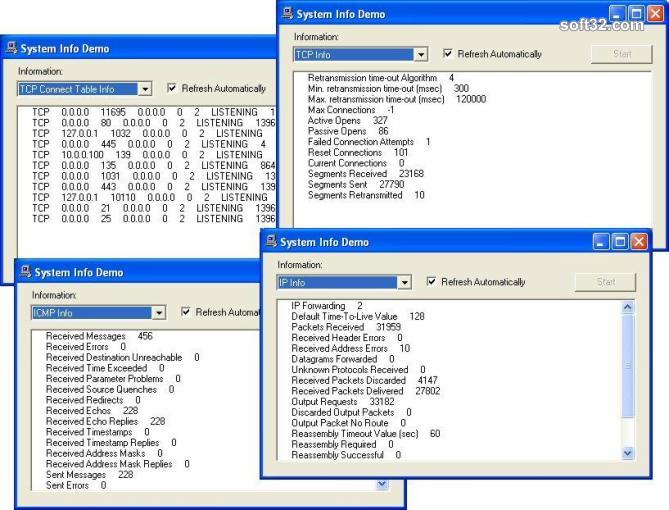Close the TCP Info window
Viewport: 669px width, 510px height.
pyautogui.click(x=655, y=14)
